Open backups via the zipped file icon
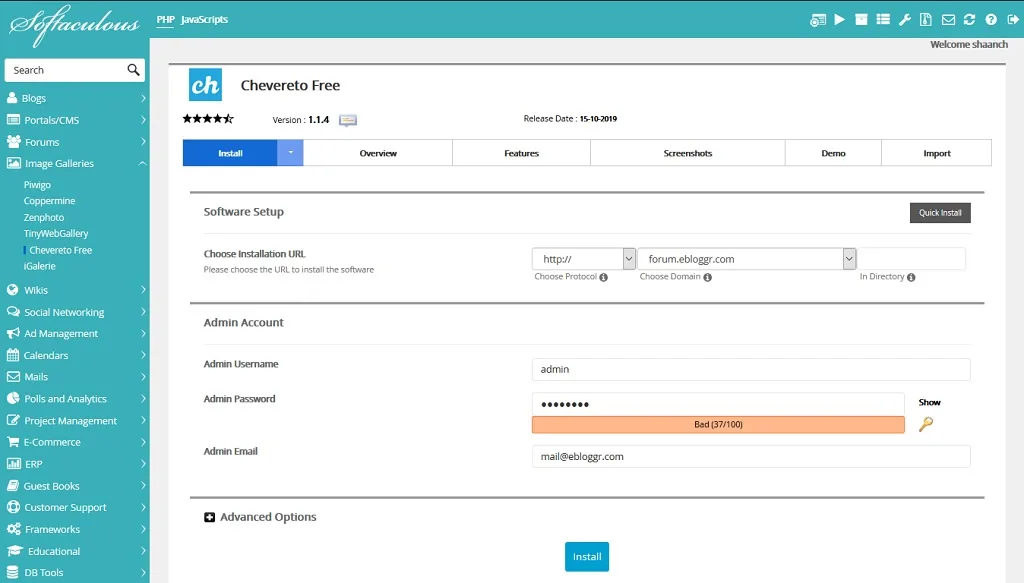This screenshot has width=1024, height=583. pos(925,20)
